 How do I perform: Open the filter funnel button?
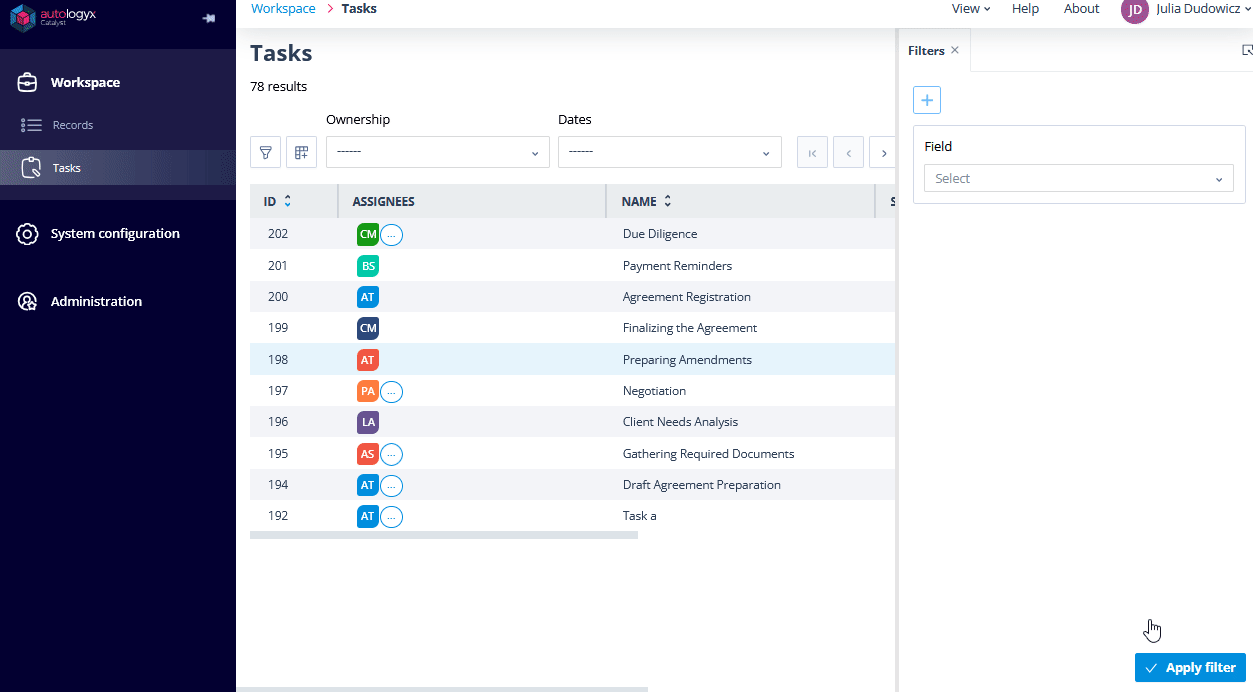[265, 152]
